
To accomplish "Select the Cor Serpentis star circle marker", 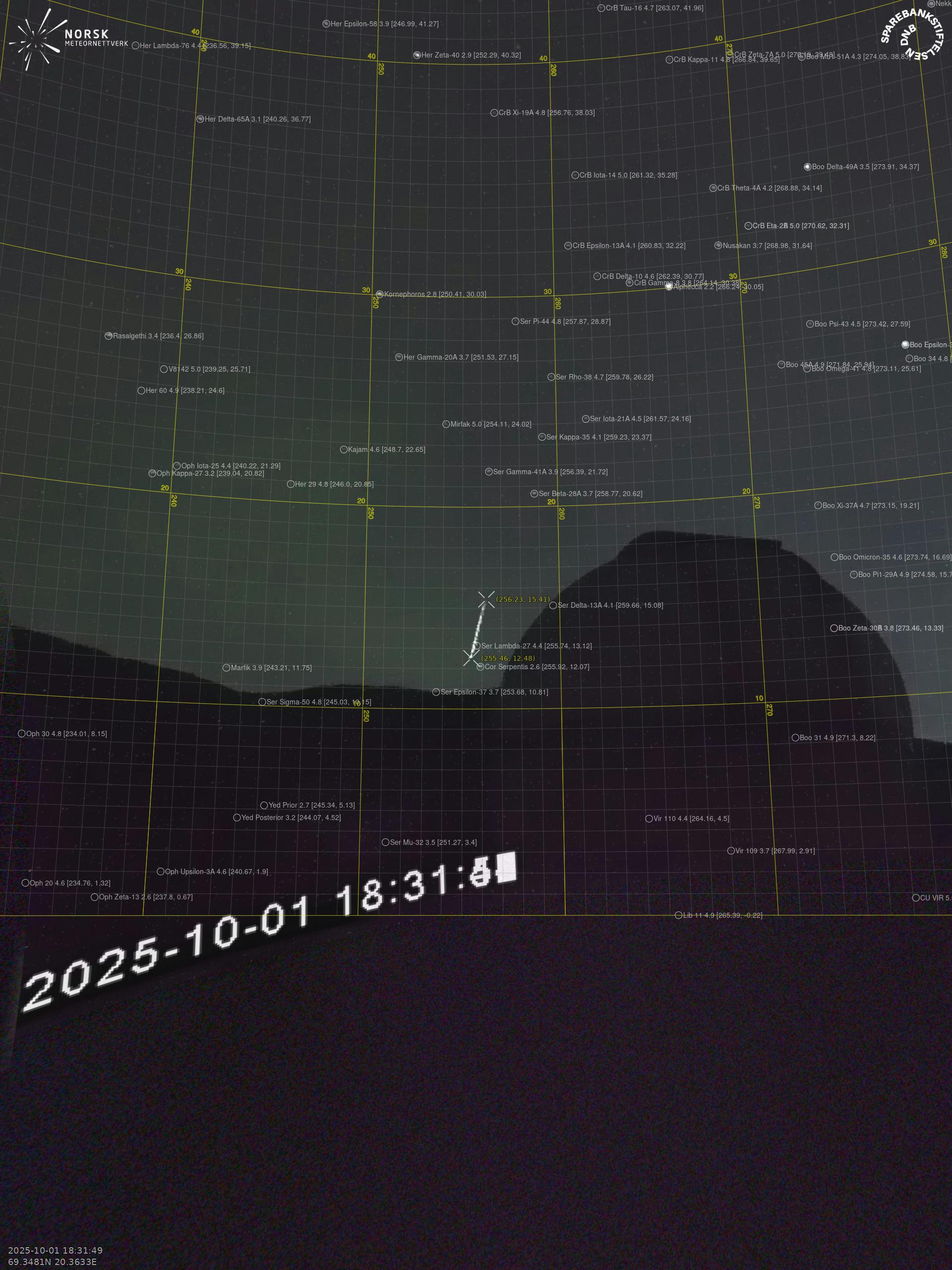I will pos(480,667).
